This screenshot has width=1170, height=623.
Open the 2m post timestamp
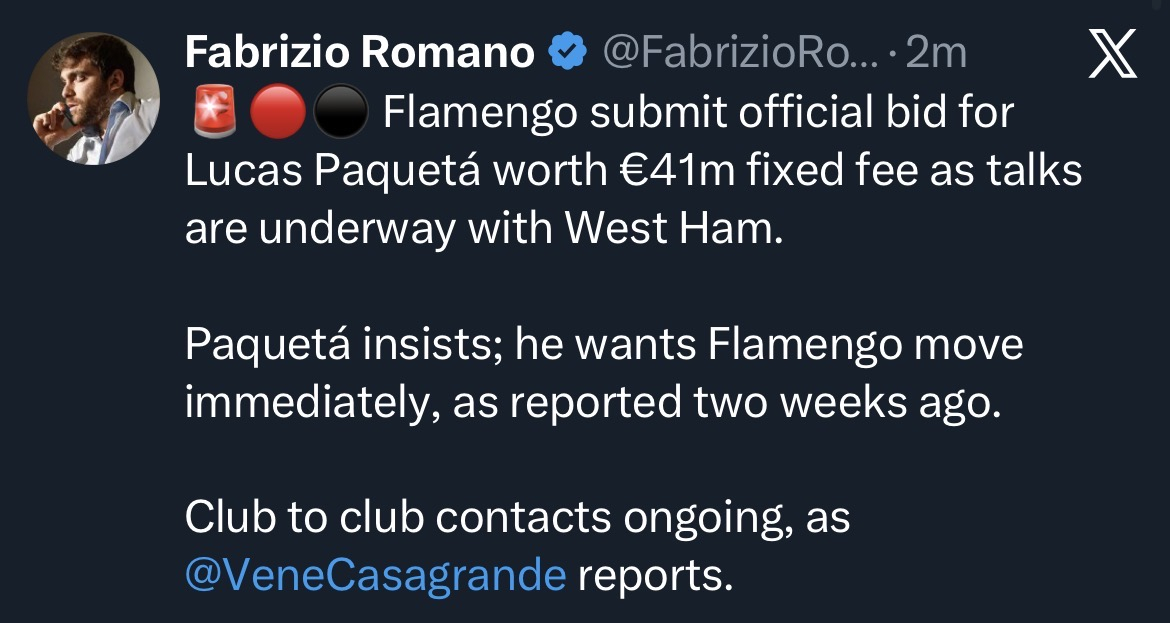(935, 53)
